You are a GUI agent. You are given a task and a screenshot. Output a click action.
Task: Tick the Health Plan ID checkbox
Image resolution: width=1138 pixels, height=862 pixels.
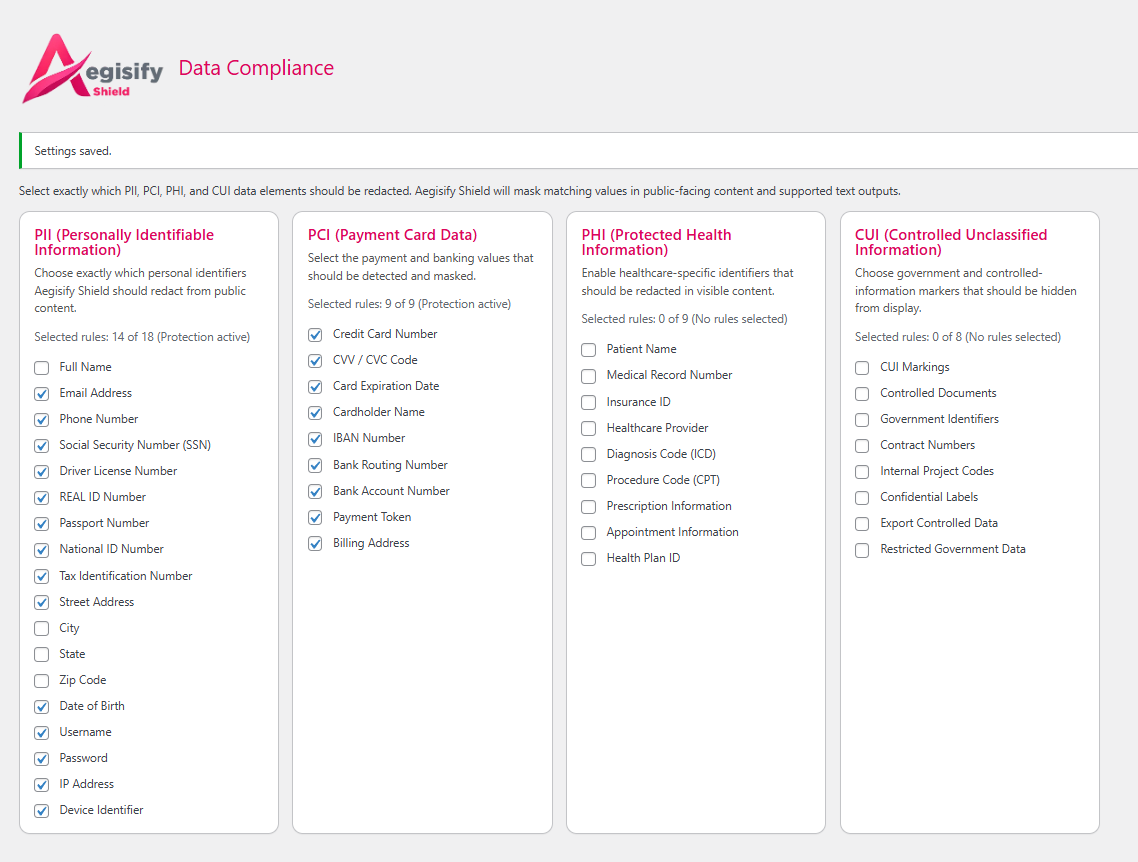click(589, 559)
